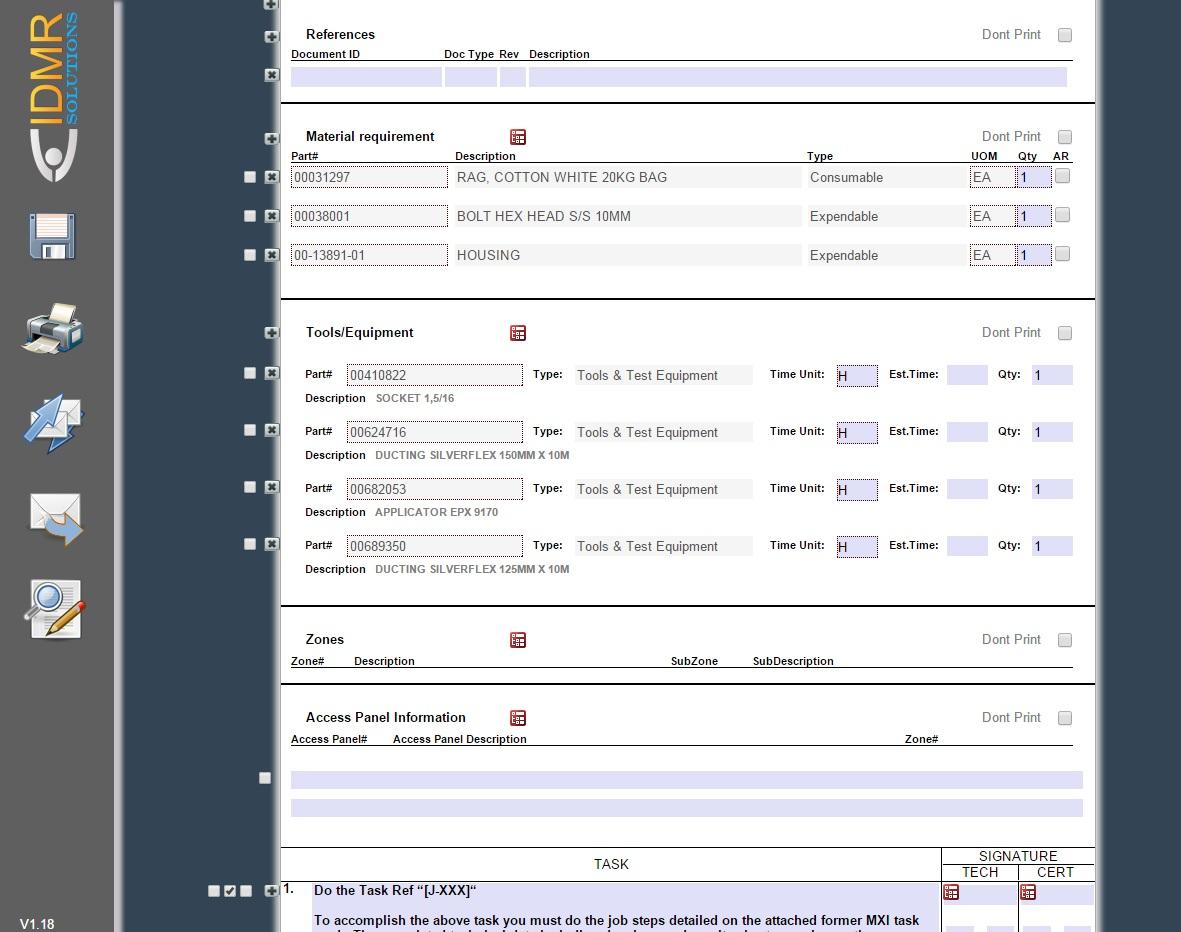Viewport: 1181px width, 932px height.
Task: Toggle Dont Print for Access Panel Information
Action: 1064,718
